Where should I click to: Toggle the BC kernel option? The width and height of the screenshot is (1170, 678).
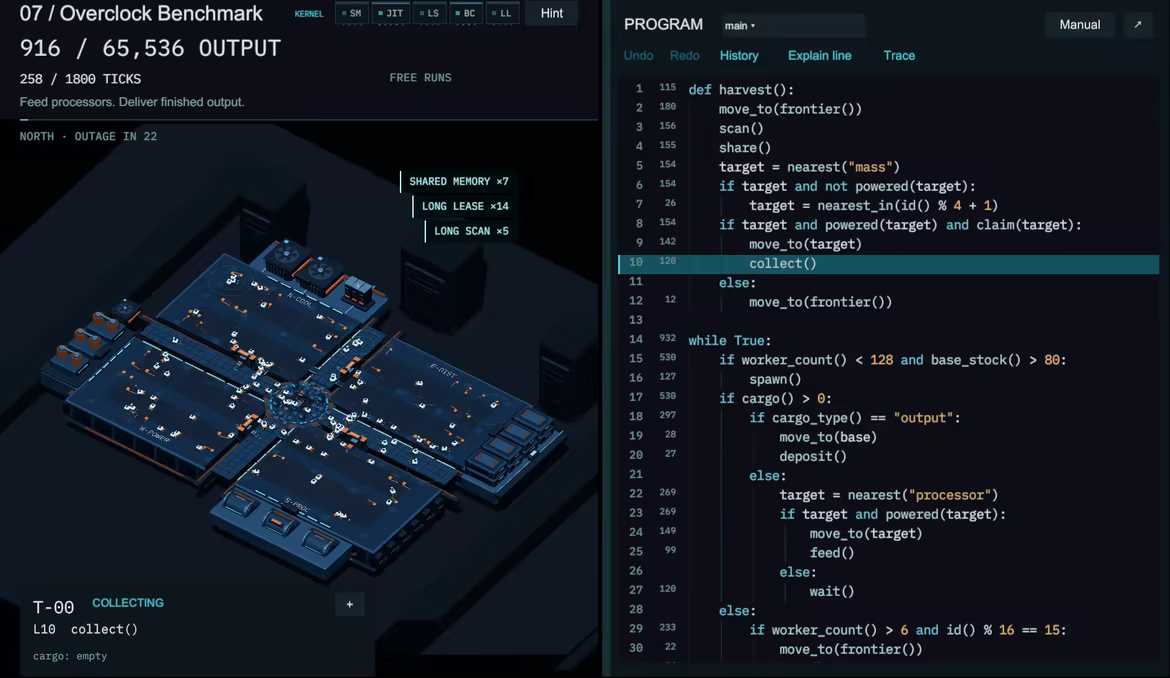click(466, 13)
